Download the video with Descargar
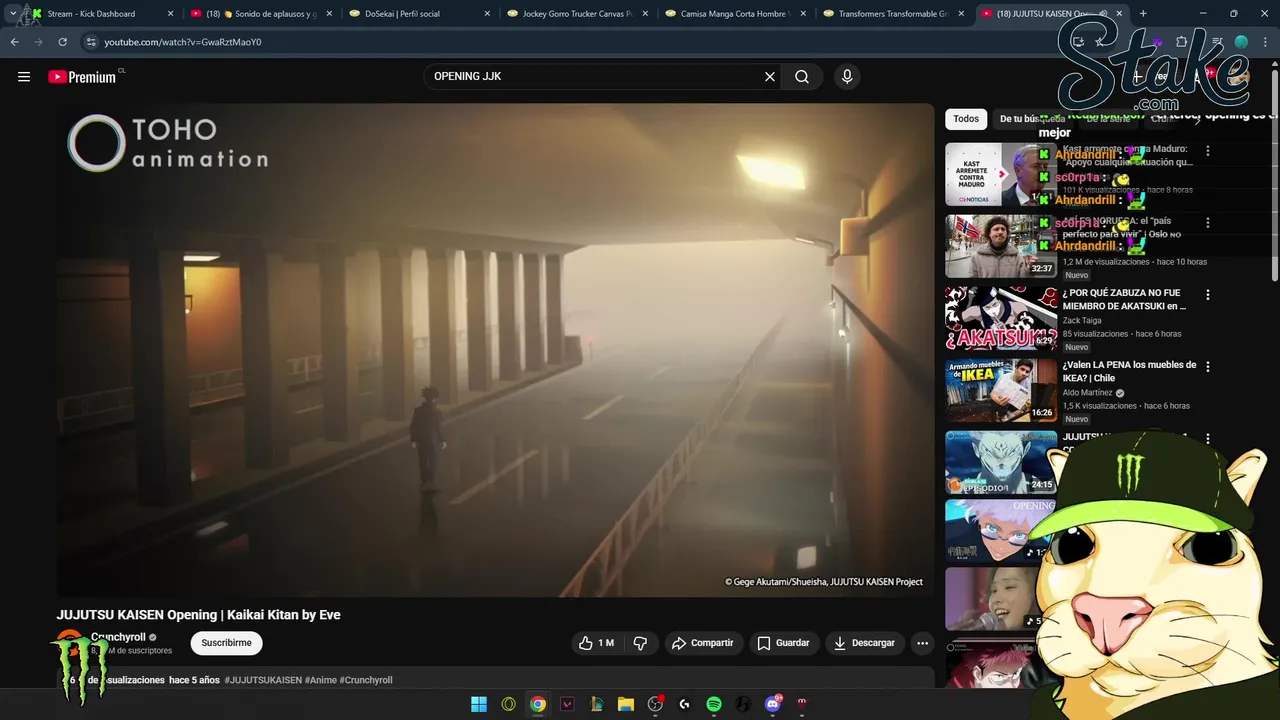 point(865,643)
